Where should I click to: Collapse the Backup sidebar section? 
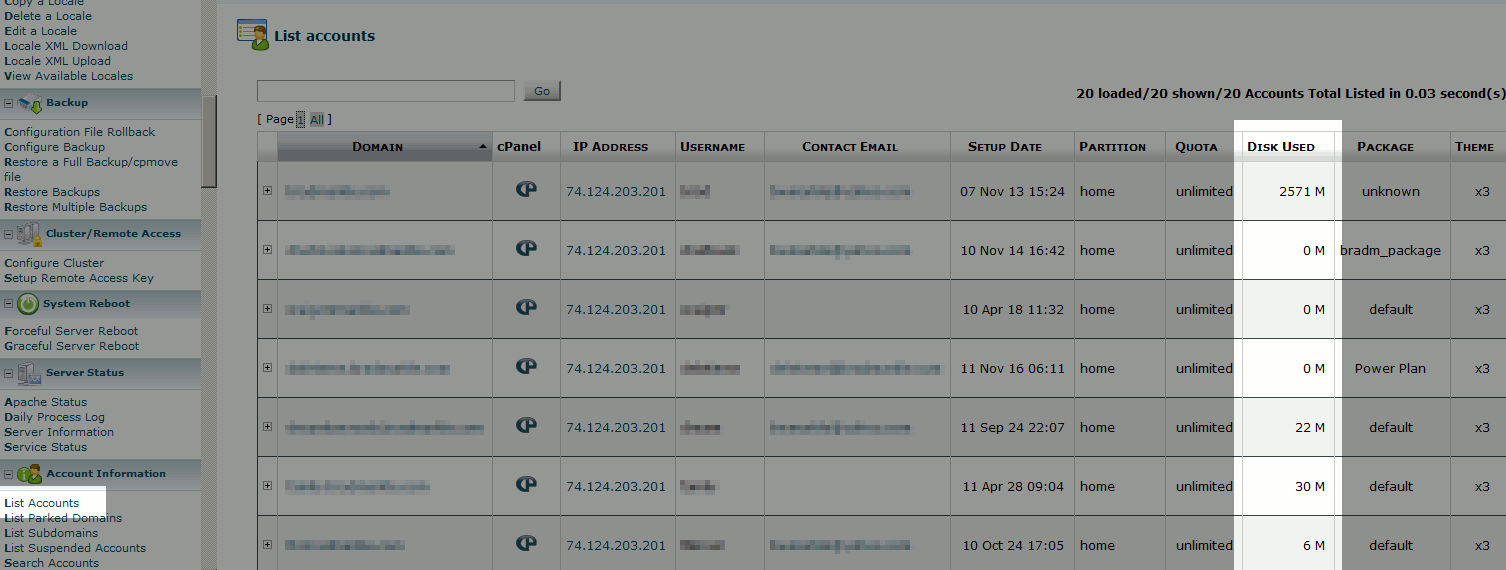(x=8, y=103)
